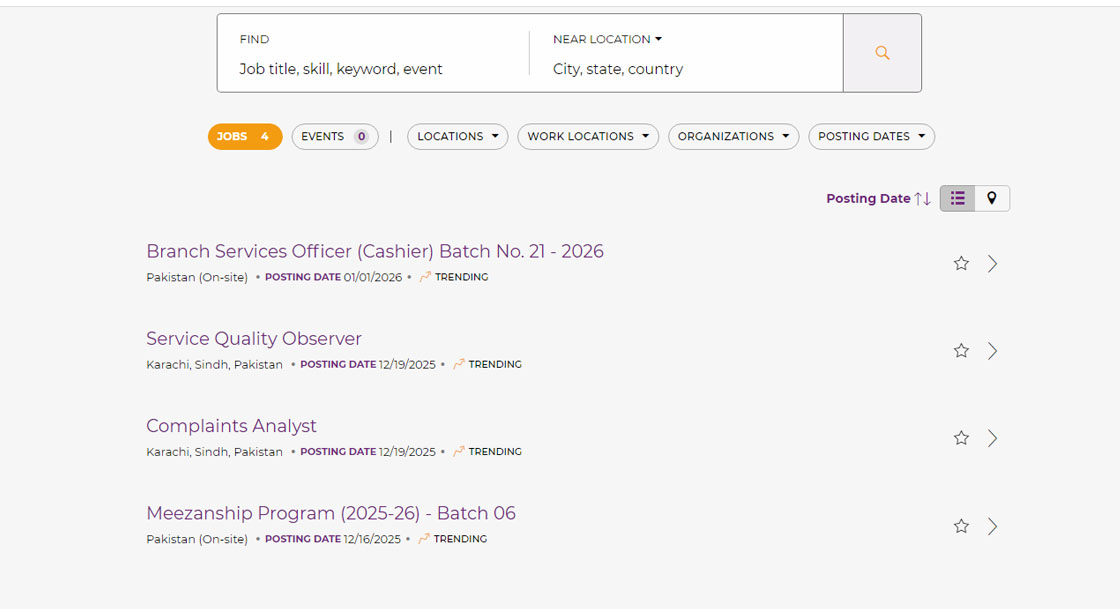Star the Meezanship Program Batch 06 job
Image resolution: width=1120 pixels, height=610 pixels.
961,526
